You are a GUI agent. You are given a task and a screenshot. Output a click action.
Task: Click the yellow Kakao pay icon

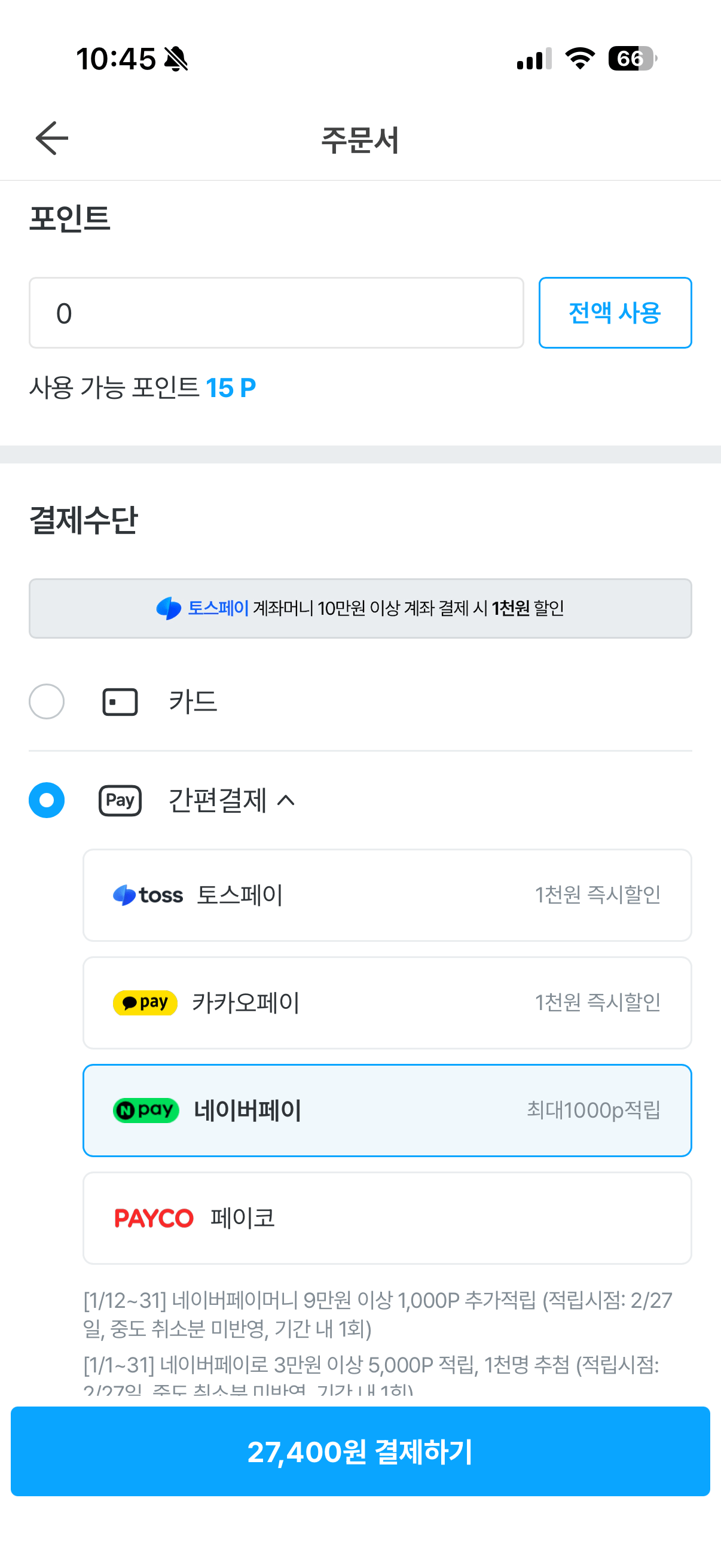(x=145, y=1002)
